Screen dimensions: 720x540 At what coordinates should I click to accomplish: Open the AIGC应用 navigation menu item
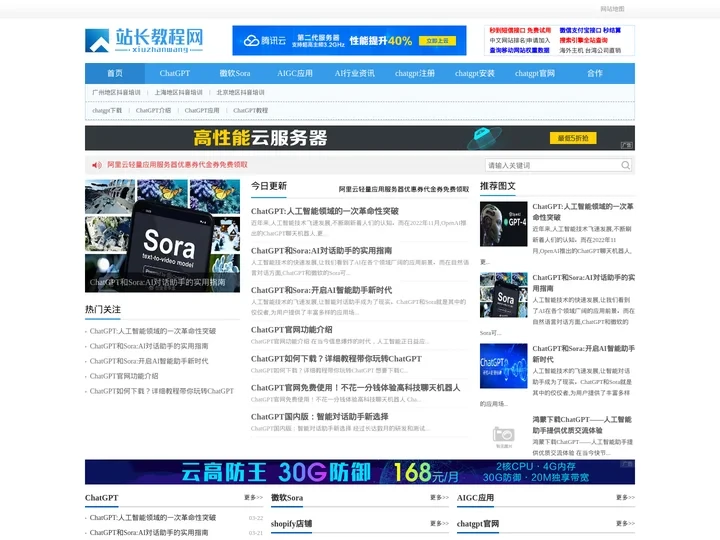pos(295,73)
